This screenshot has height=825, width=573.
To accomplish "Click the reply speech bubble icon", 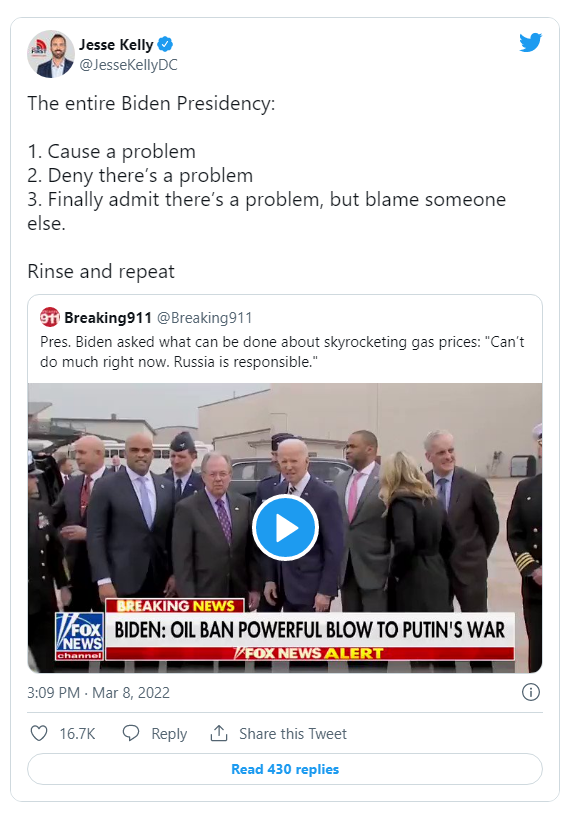I will (130, 733).
